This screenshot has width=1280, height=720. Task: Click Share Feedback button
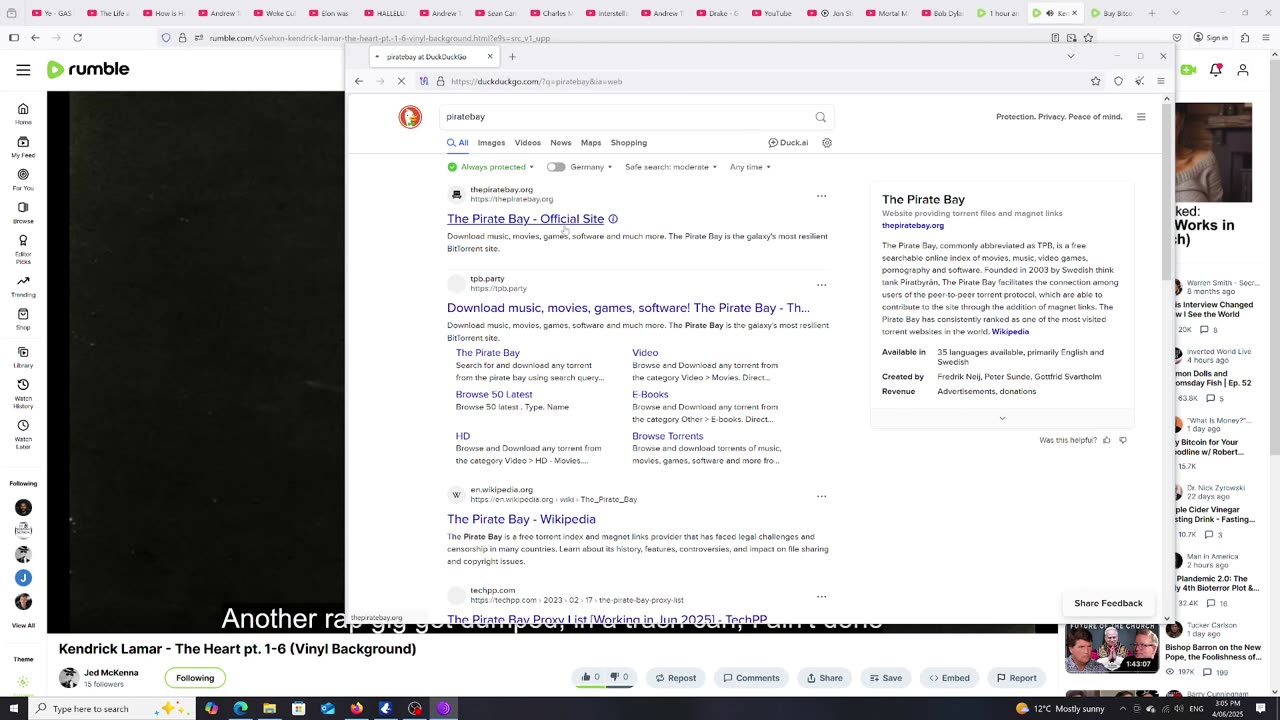[x=1108, y=604]
